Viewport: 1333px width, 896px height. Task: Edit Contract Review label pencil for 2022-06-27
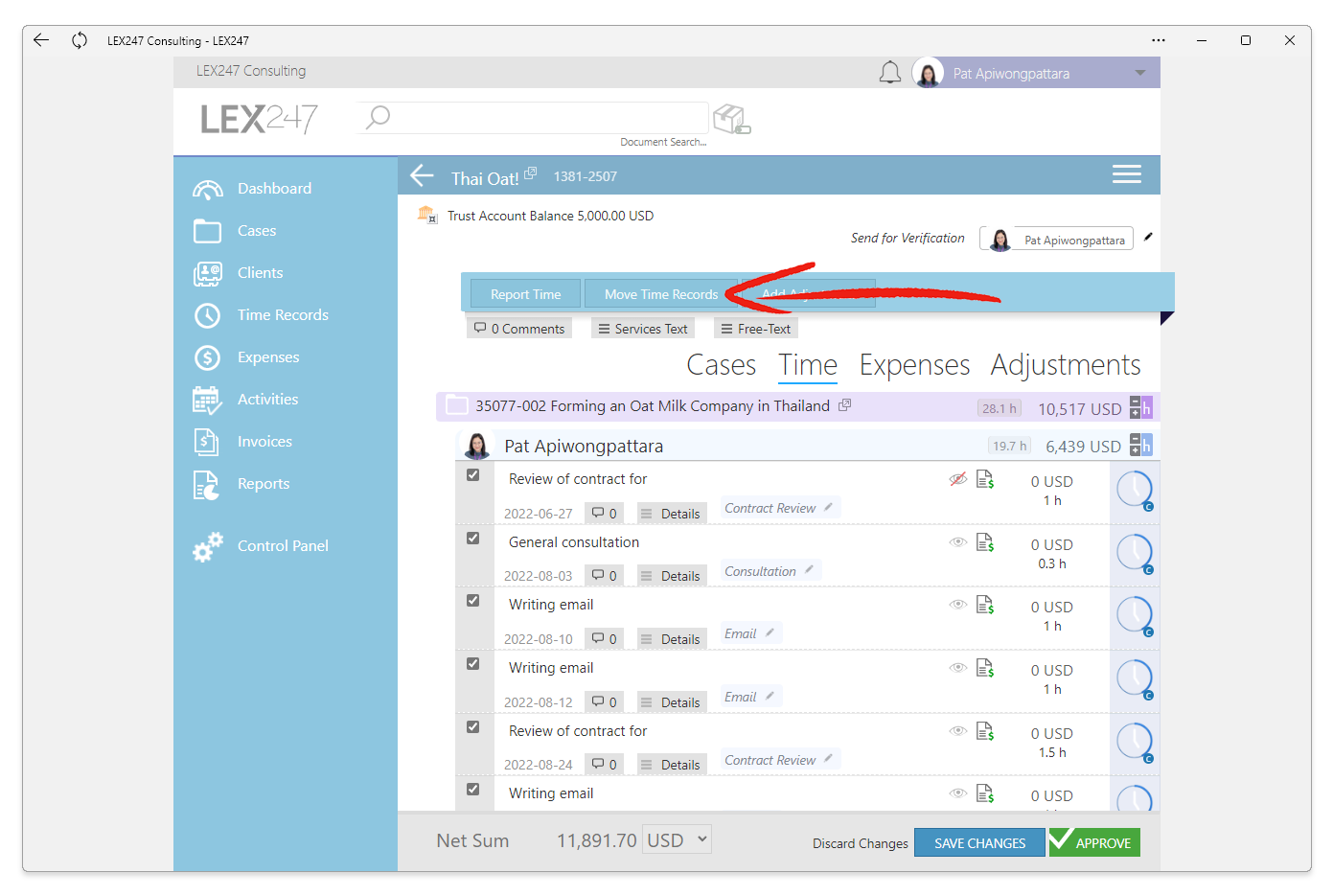tap(828, 507)
